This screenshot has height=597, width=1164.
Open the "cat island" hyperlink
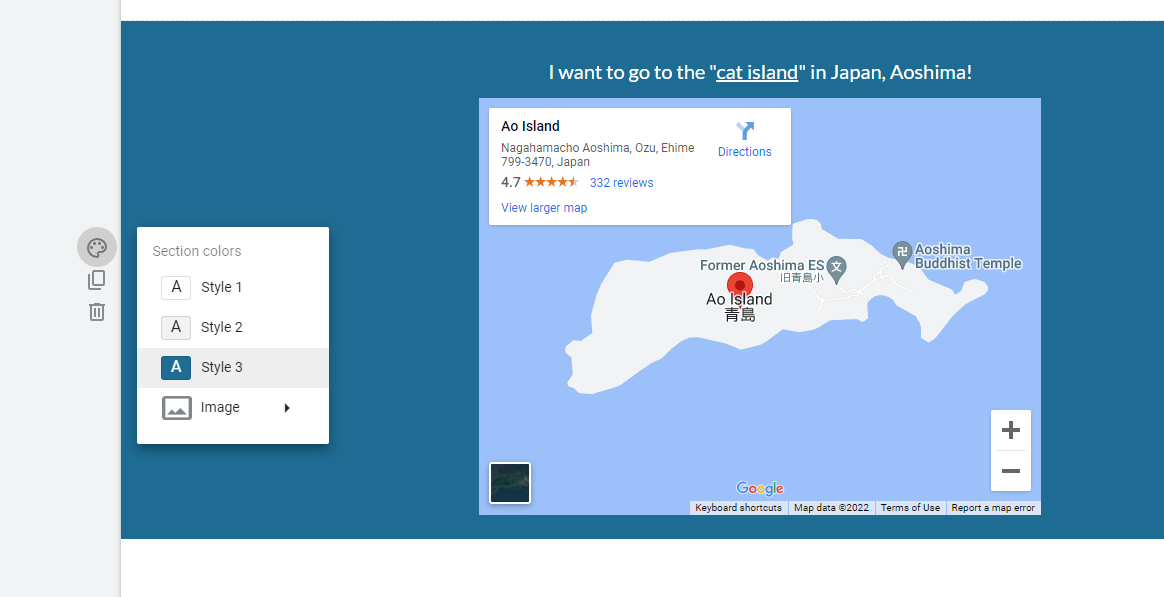tap(756, 73)
